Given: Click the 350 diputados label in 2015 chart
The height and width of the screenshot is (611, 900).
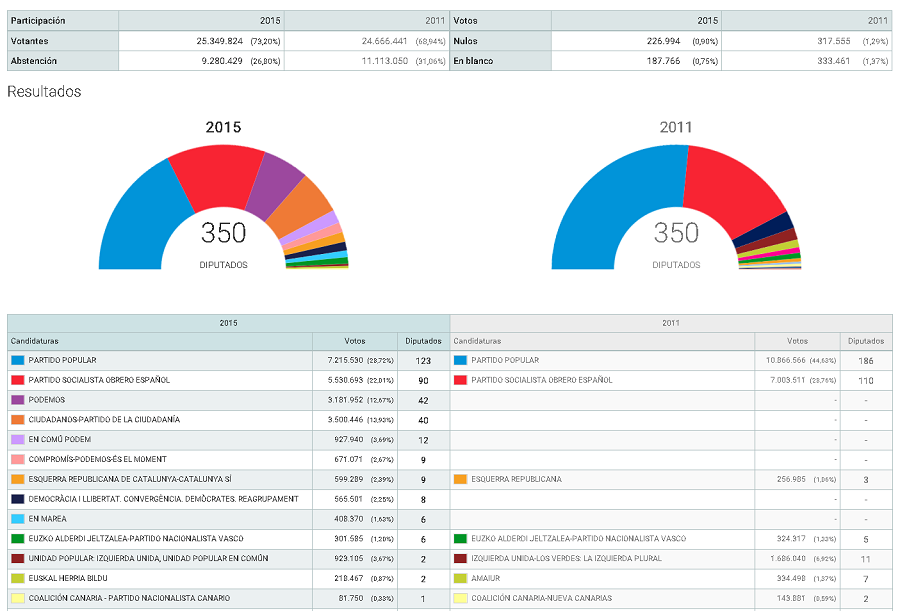Looking at the screenshot, I should coord(223,234).
